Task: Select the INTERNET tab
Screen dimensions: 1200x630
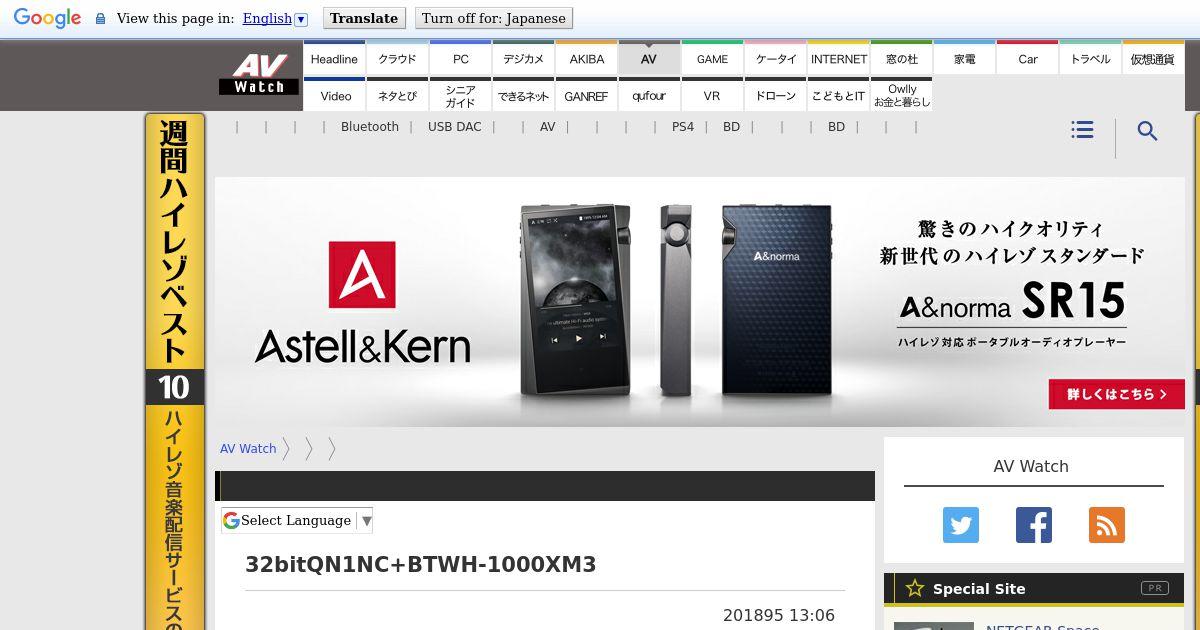Action: point(839,59)
